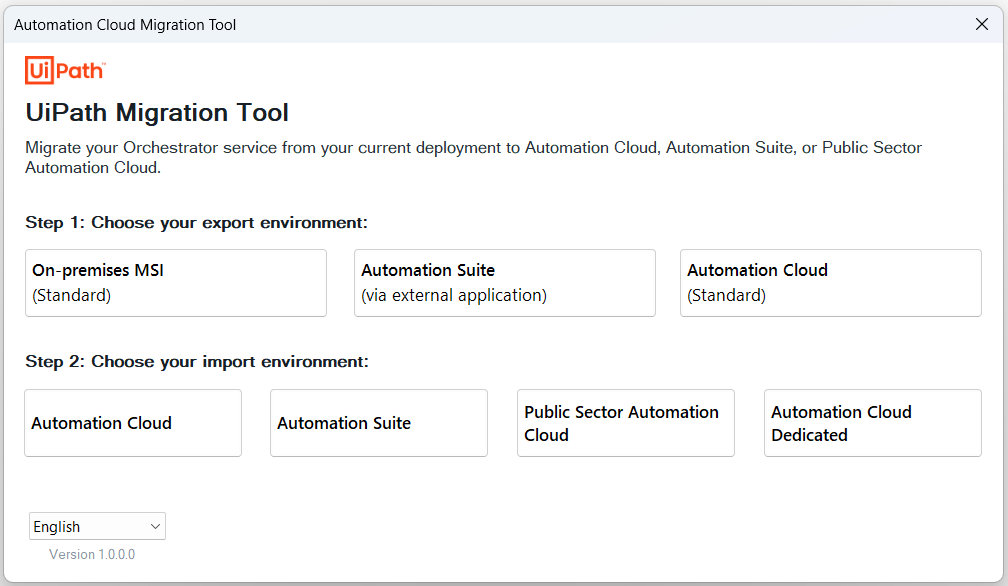Pick Public Sector Automation Cloud import option
Image resolution: width=1008 pixels, height=586 pixels.
coord(625,423)
